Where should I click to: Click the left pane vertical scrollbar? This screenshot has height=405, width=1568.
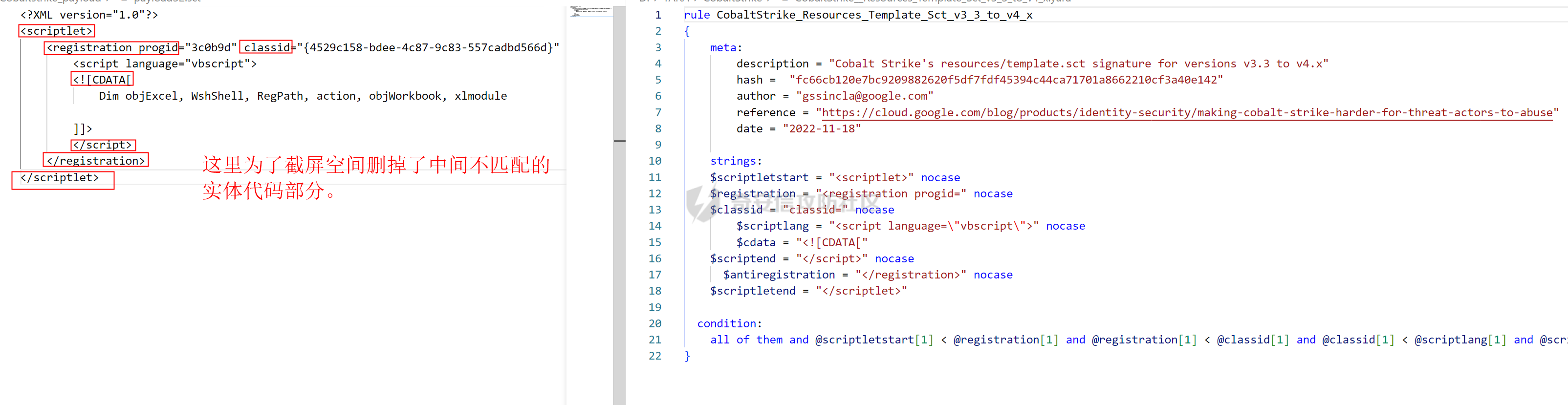pyautogui.click(x=620, y=206)
